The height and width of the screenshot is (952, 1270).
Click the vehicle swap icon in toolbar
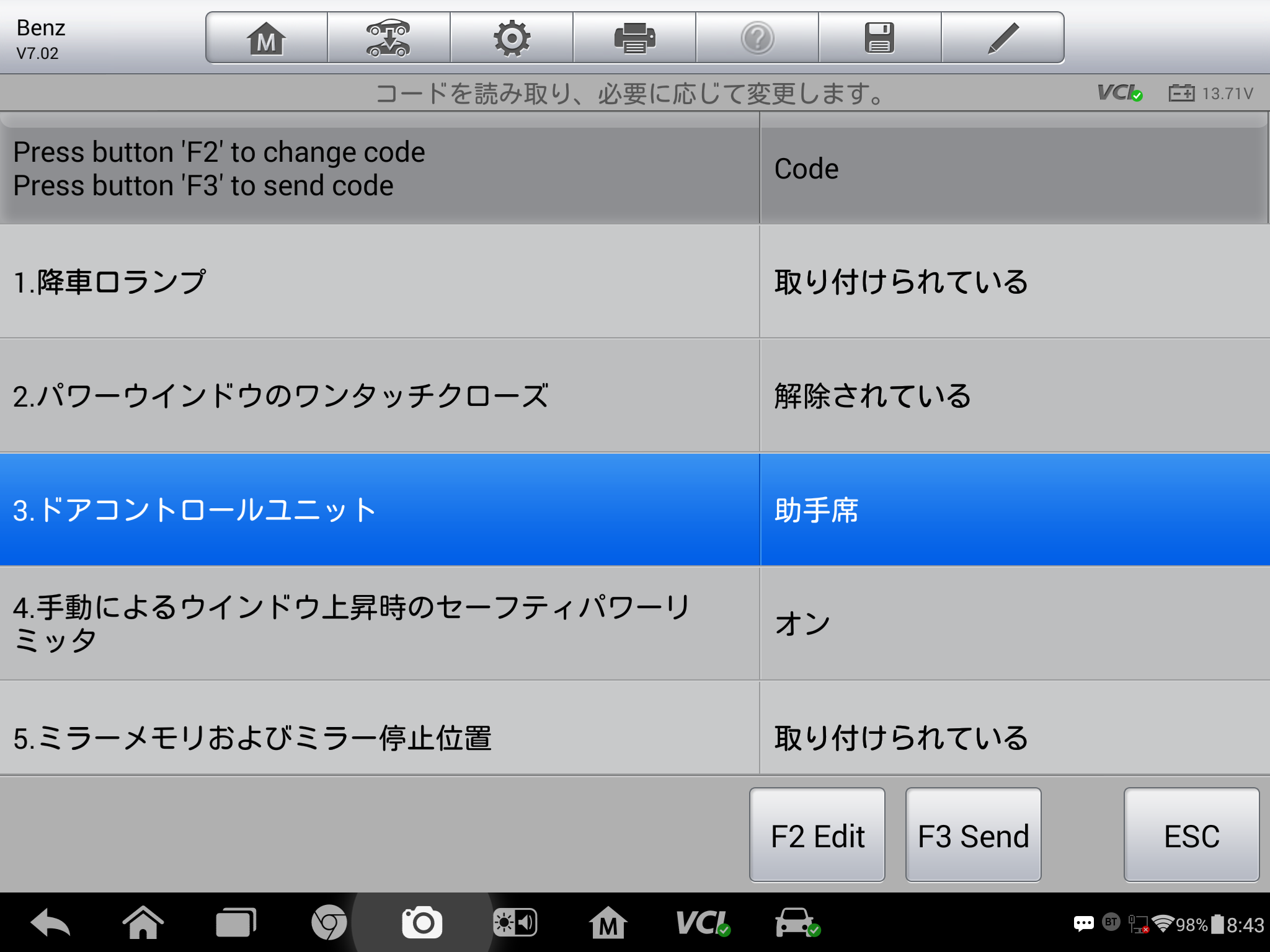[388, 38]
